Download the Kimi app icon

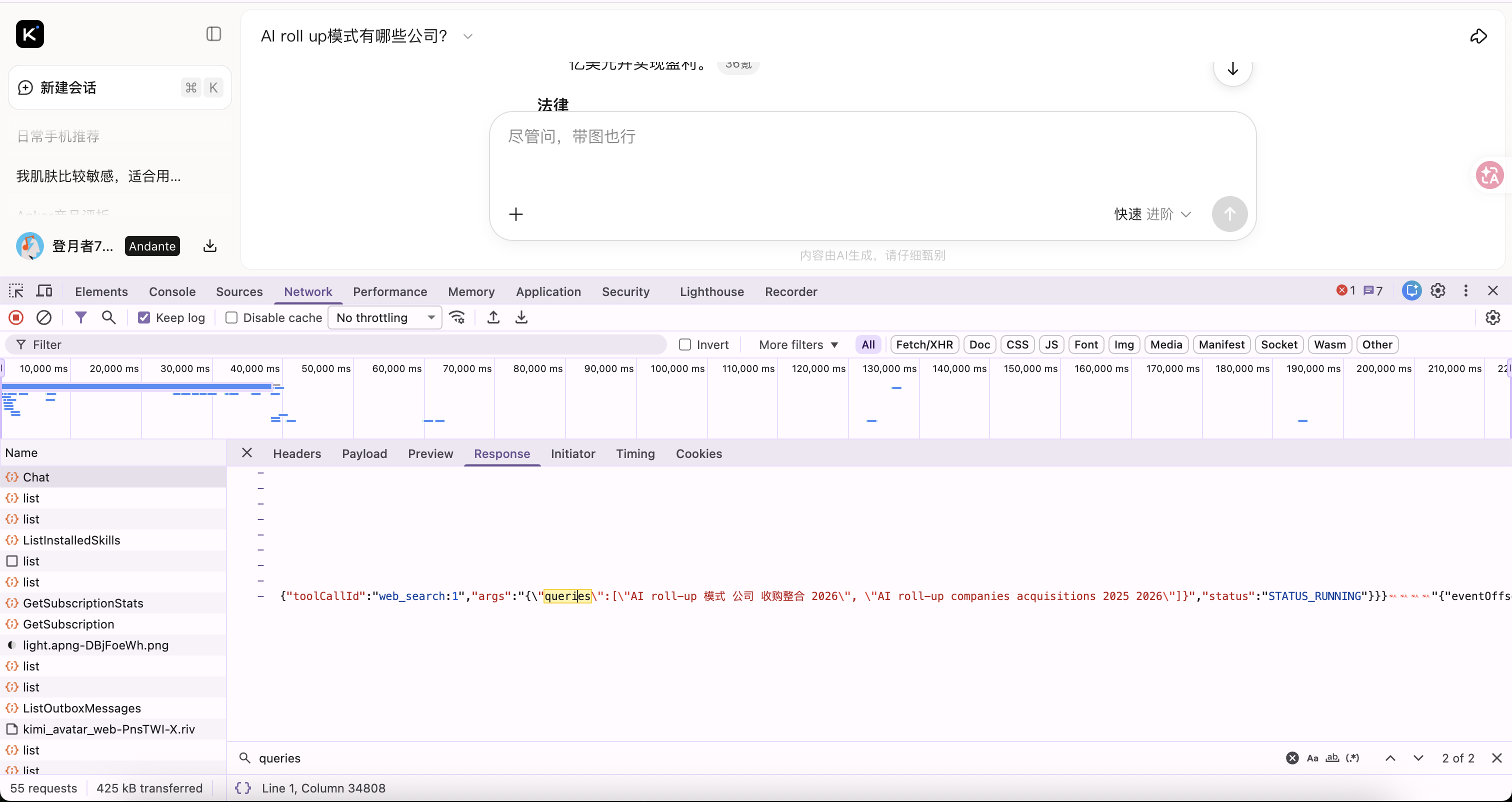coord(209,246)
